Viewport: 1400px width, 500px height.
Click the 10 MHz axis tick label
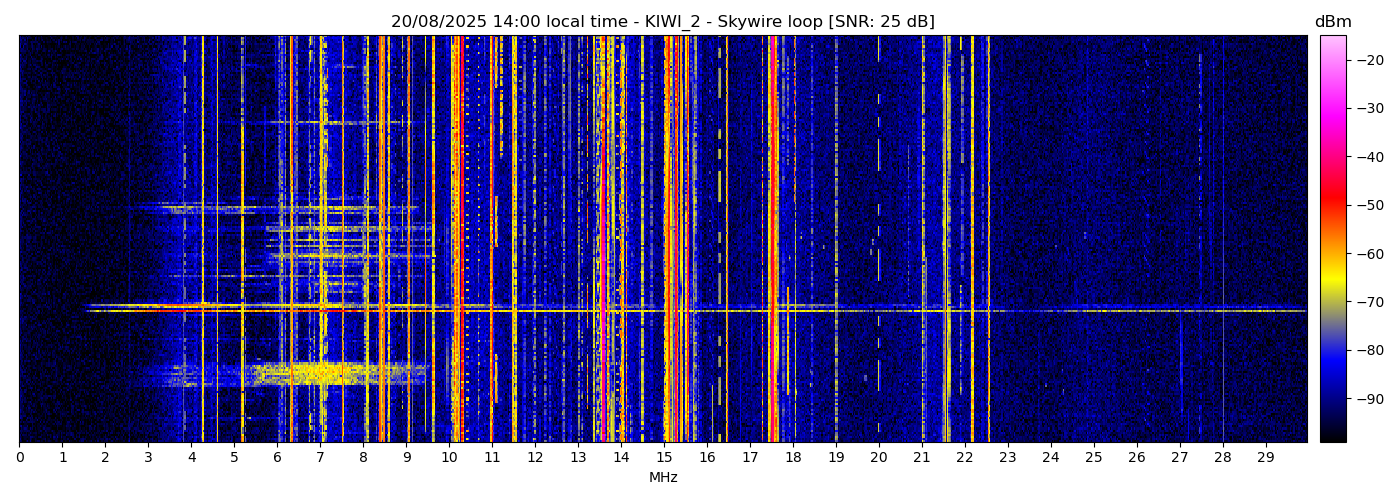tap(449, 457)
